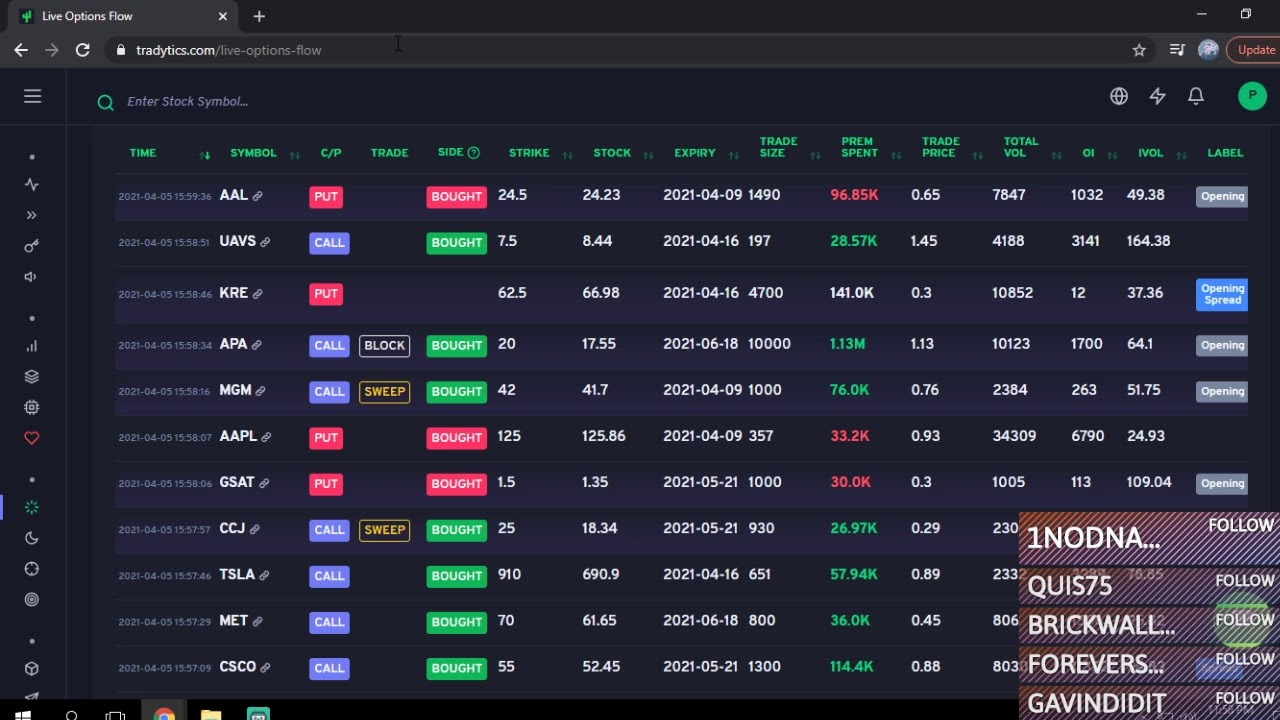Click the globe icon in header
This screenshot has height=720, width=1280.
pyautogui.click(x=1119, y=96)
